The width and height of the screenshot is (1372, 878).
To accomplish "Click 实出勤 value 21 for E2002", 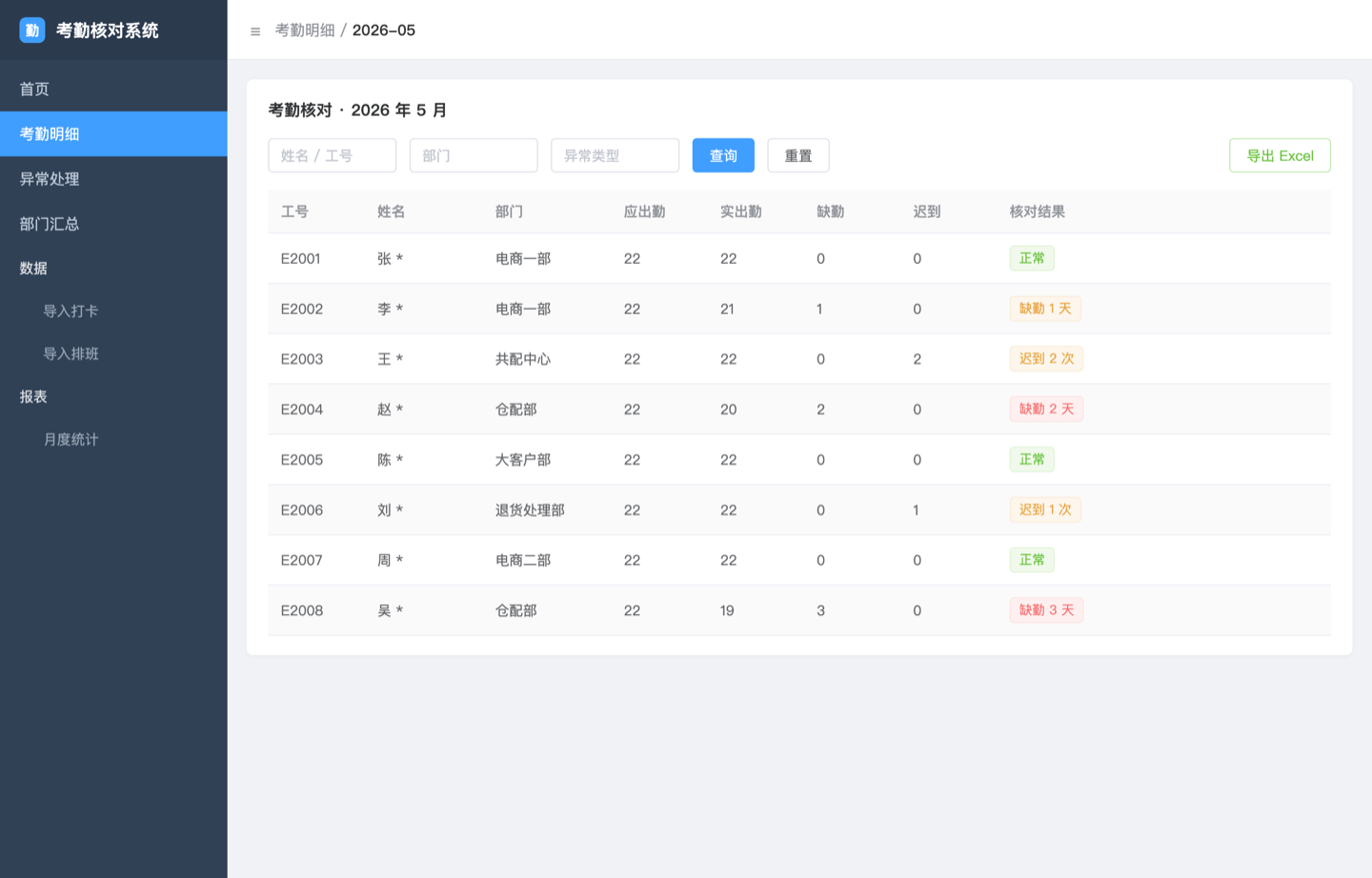I will point(727,309).
